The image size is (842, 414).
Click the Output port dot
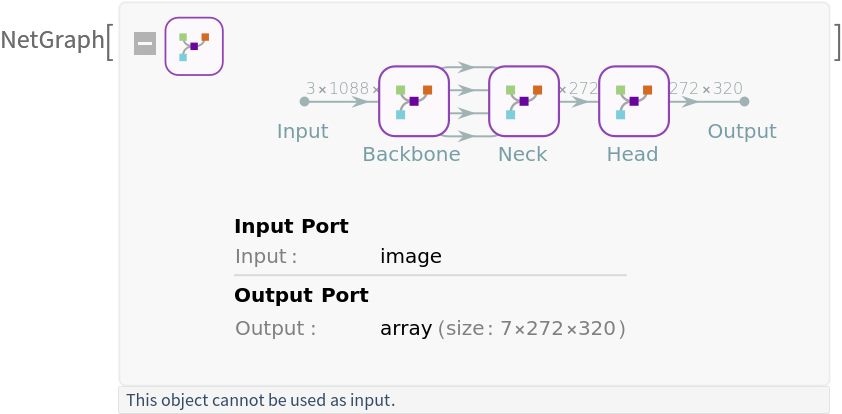click(x=744, y=101)
